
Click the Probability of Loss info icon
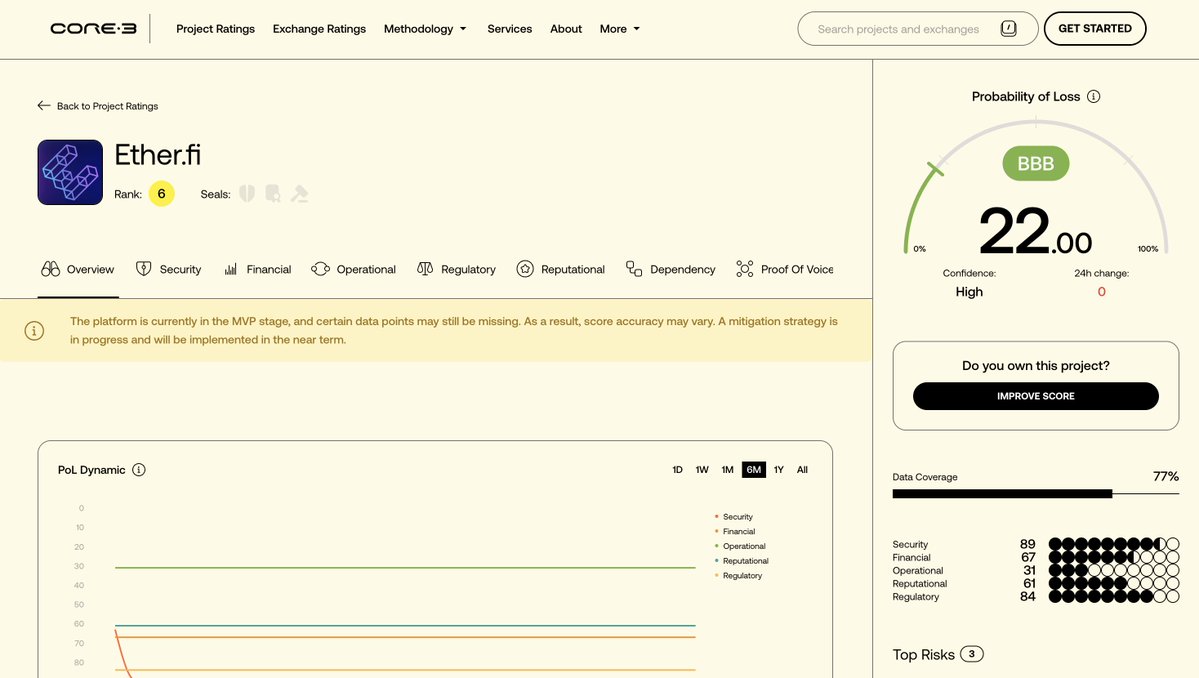coord(1093,96)
